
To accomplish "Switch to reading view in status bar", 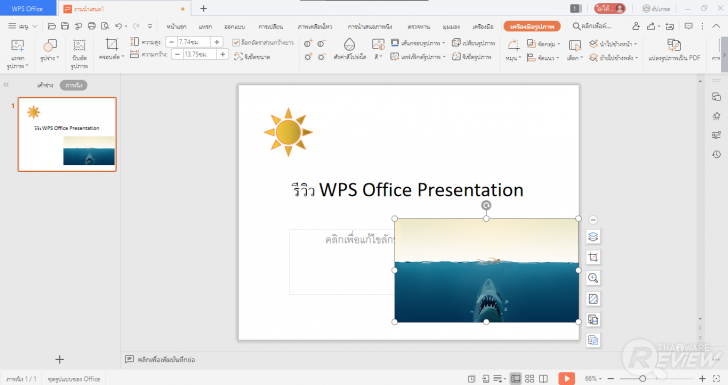I will tap(543, 379).
